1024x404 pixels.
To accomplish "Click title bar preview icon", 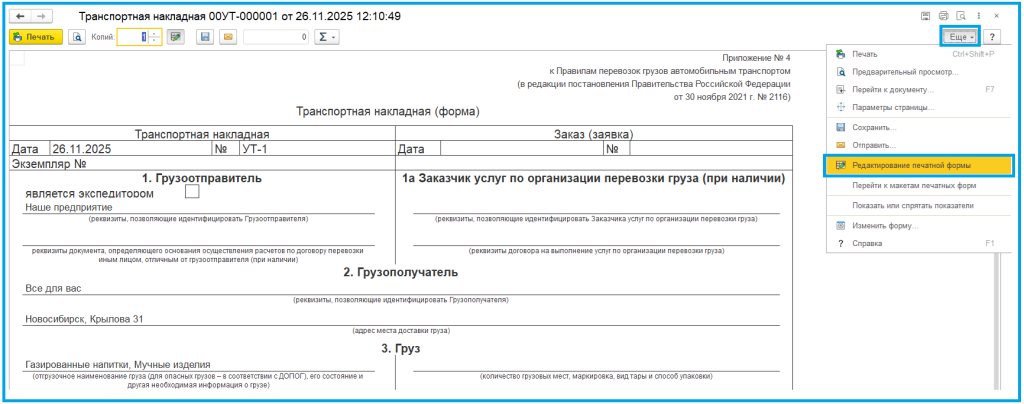I will (961, 16).
